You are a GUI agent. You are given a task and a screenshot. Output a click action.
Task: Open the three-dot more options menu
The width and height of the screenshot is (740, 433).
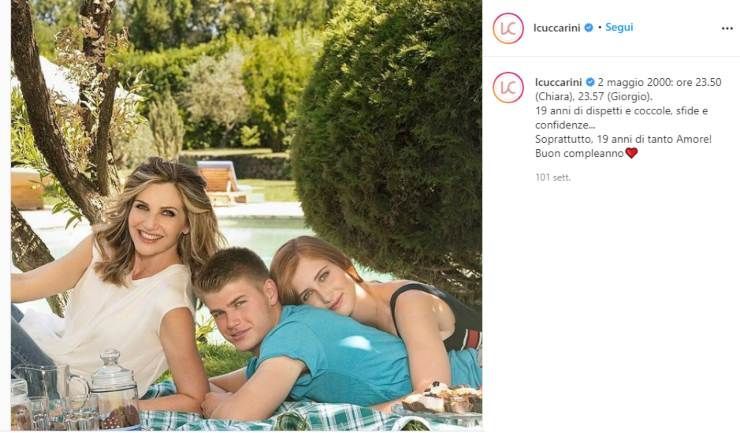click(727, 28)
